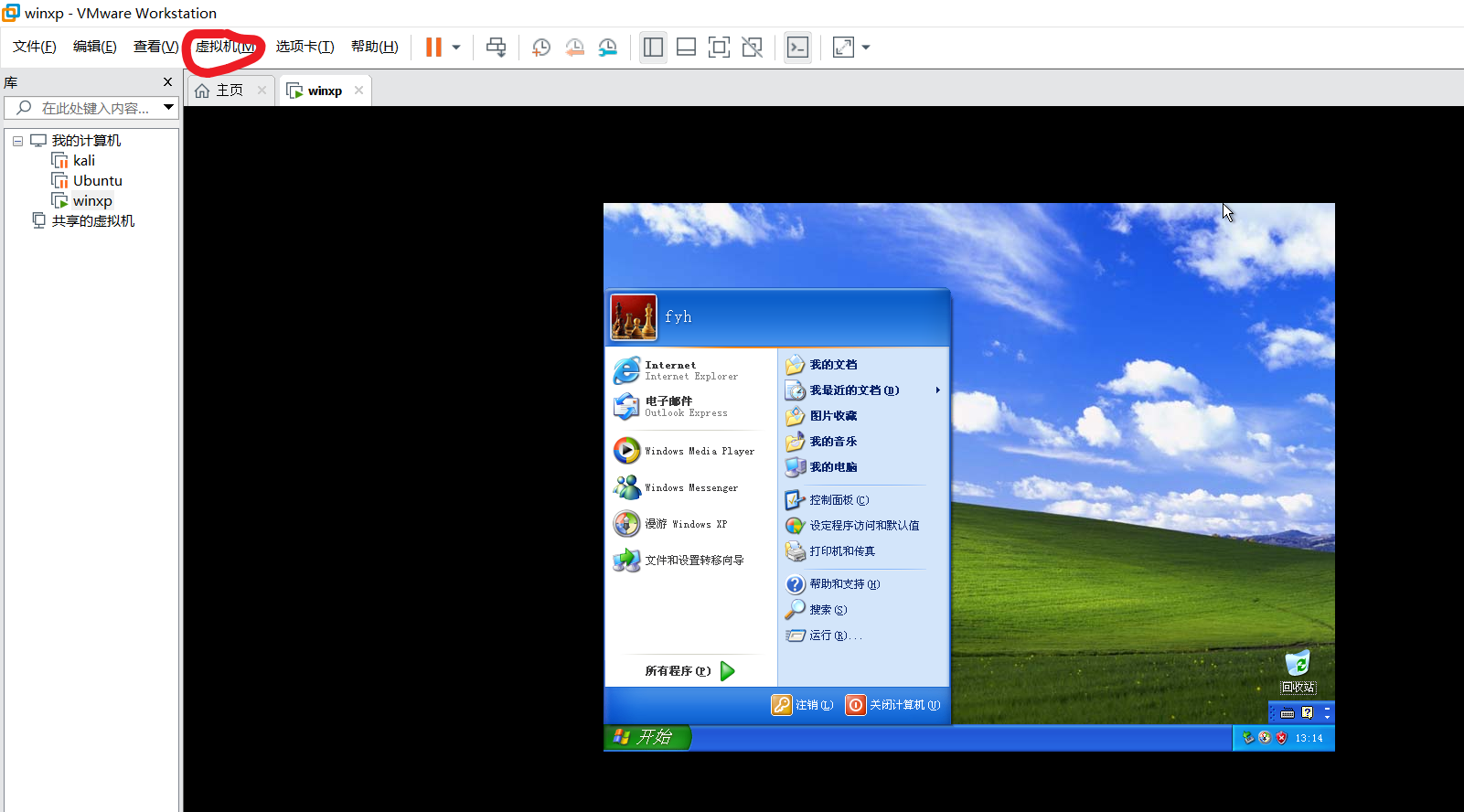The width and height of the screenshot is (1464, 812).
Task: Focus the library search input field
Action: (90, 108)
